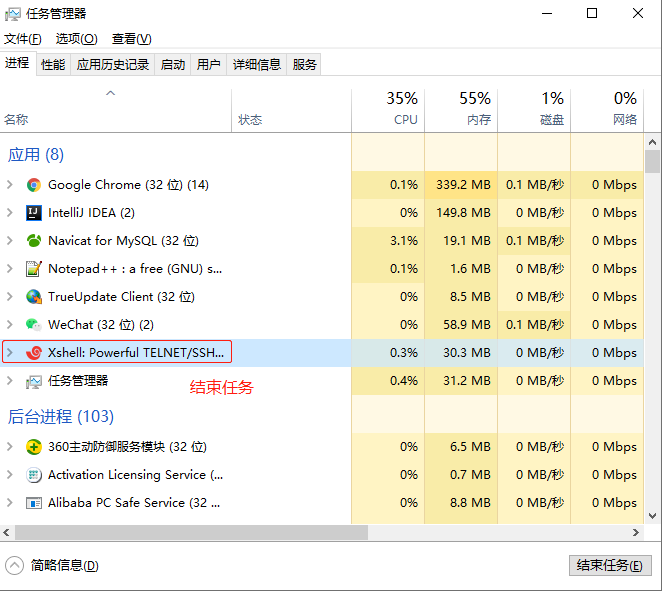Click the IntelliJ IDEA icon
Image resolution: width=662 pixels, height=591 pixels.
tap(34, 213)
